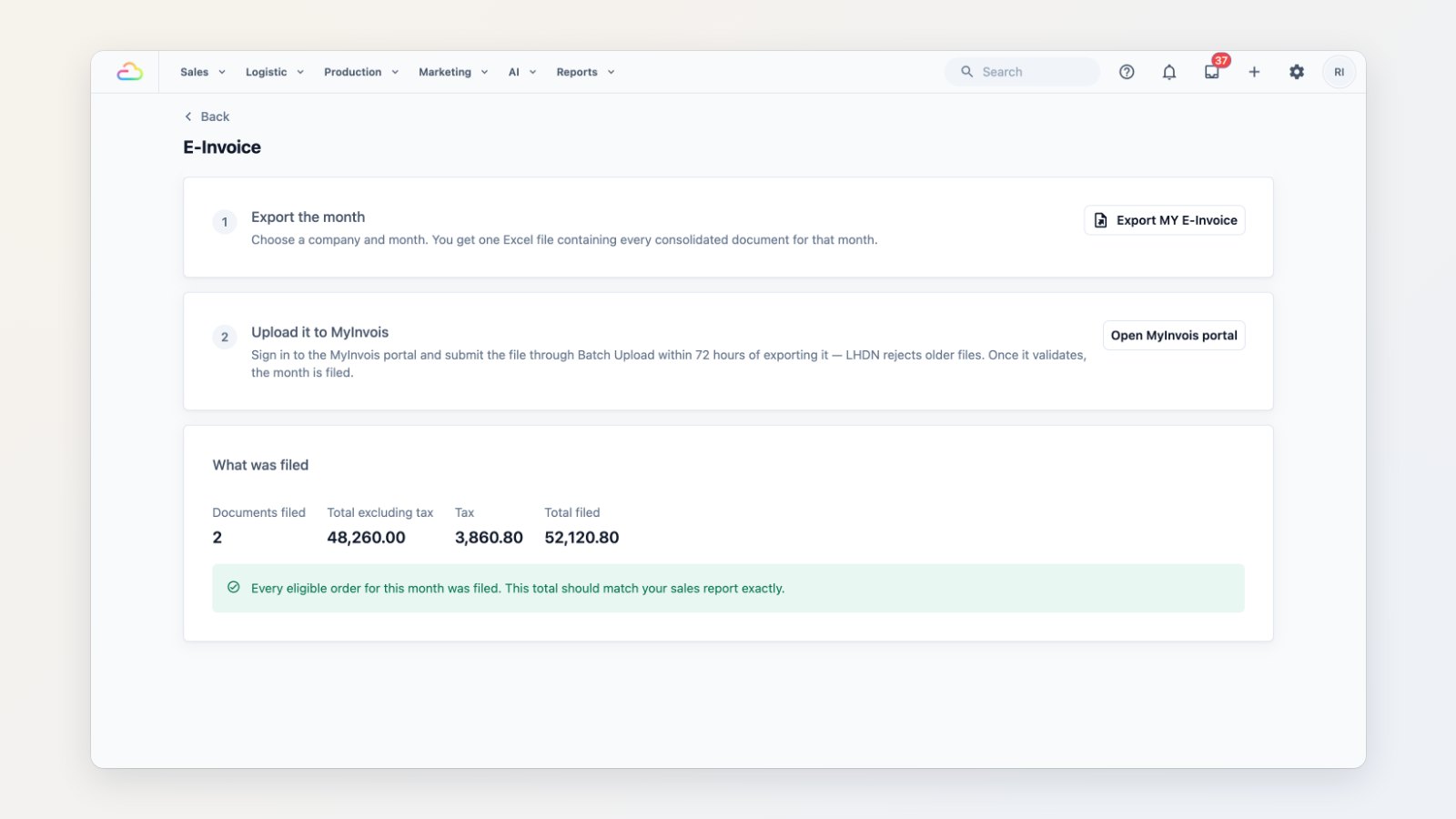Click the 'Total excluding tax' label
This screenshot has width=1456, height=819.
(380, 513)
